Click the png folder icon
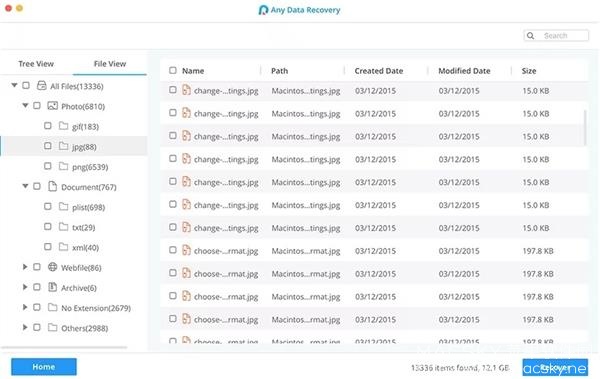The width and height of the screenshot is (600, 379). [64, 166]
